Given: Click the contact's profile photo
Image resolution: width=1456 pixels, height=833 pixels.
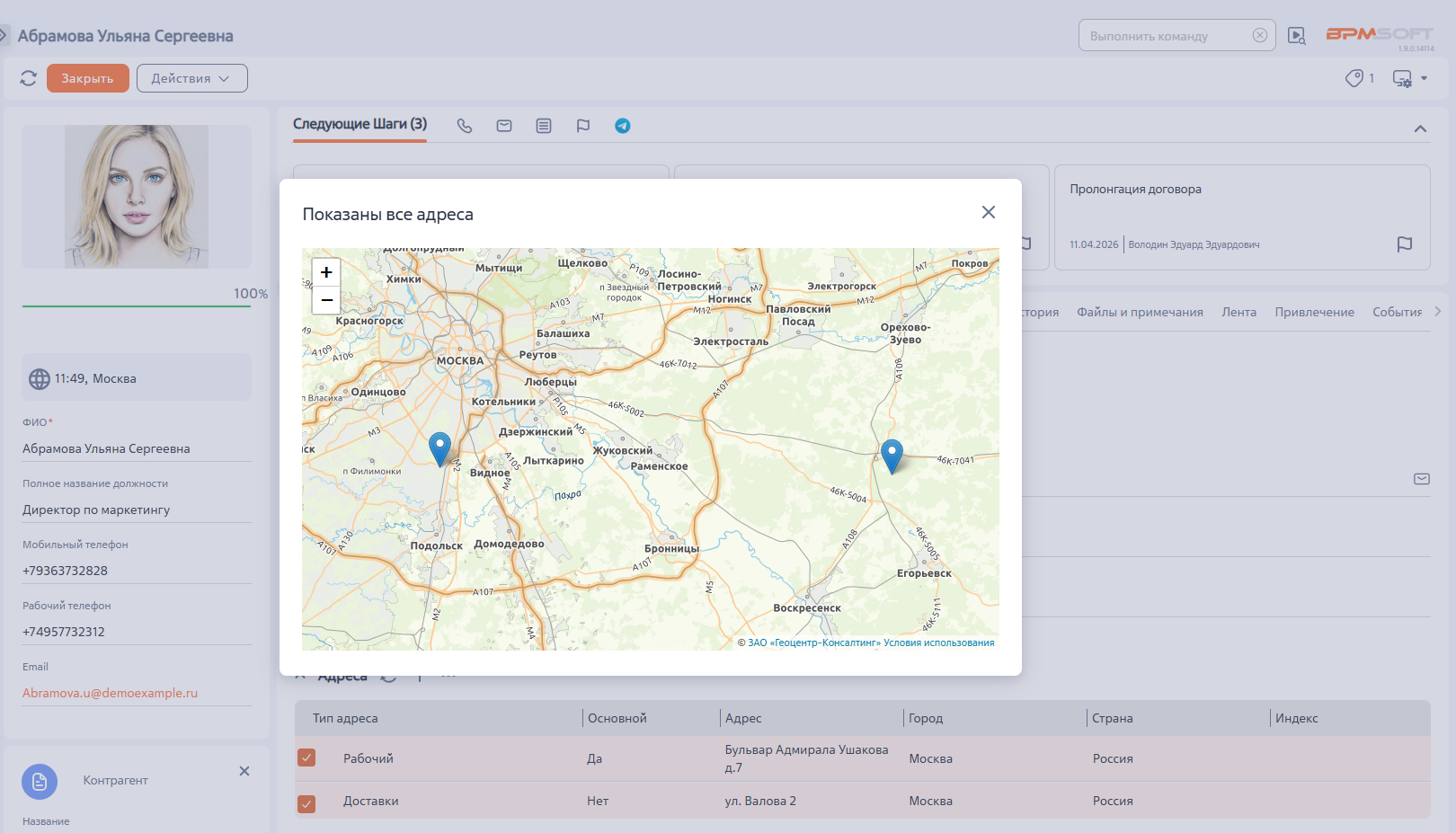Looking at the screenshot, I should pyautogui.click(x=137, y=197).
